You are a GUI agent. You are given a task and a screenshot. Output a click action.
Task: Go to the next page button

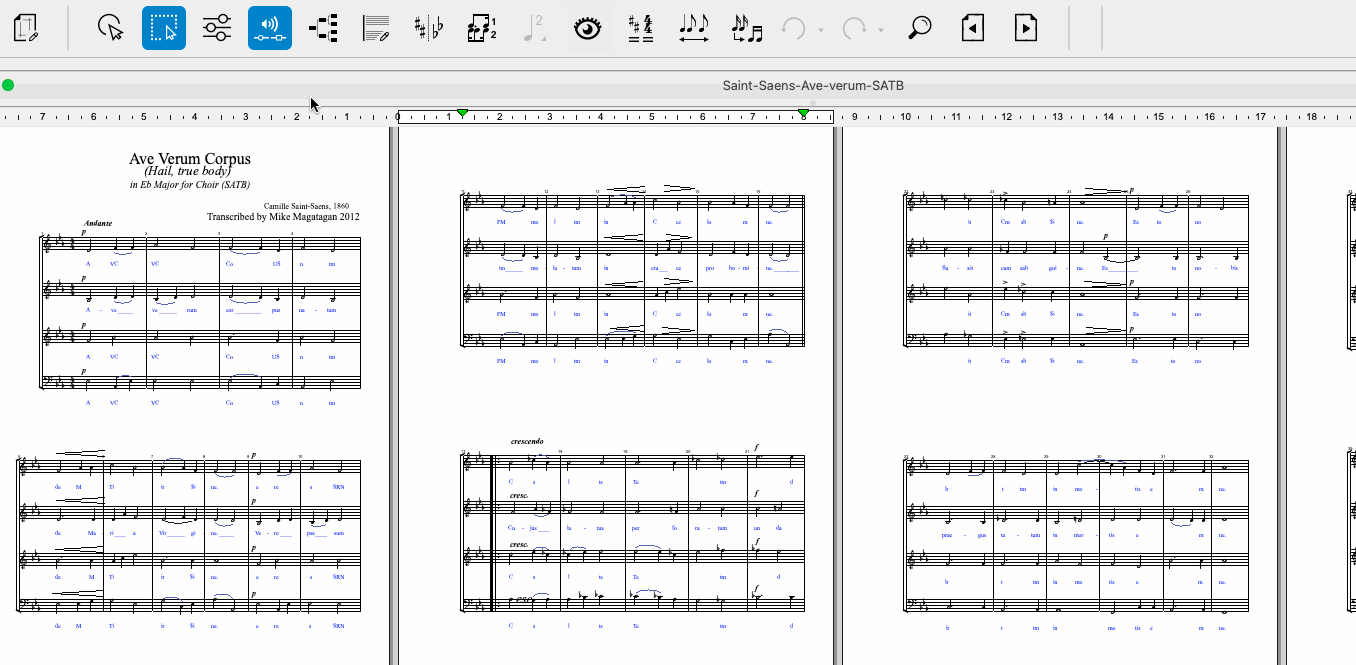click(x=1025, y=28)
